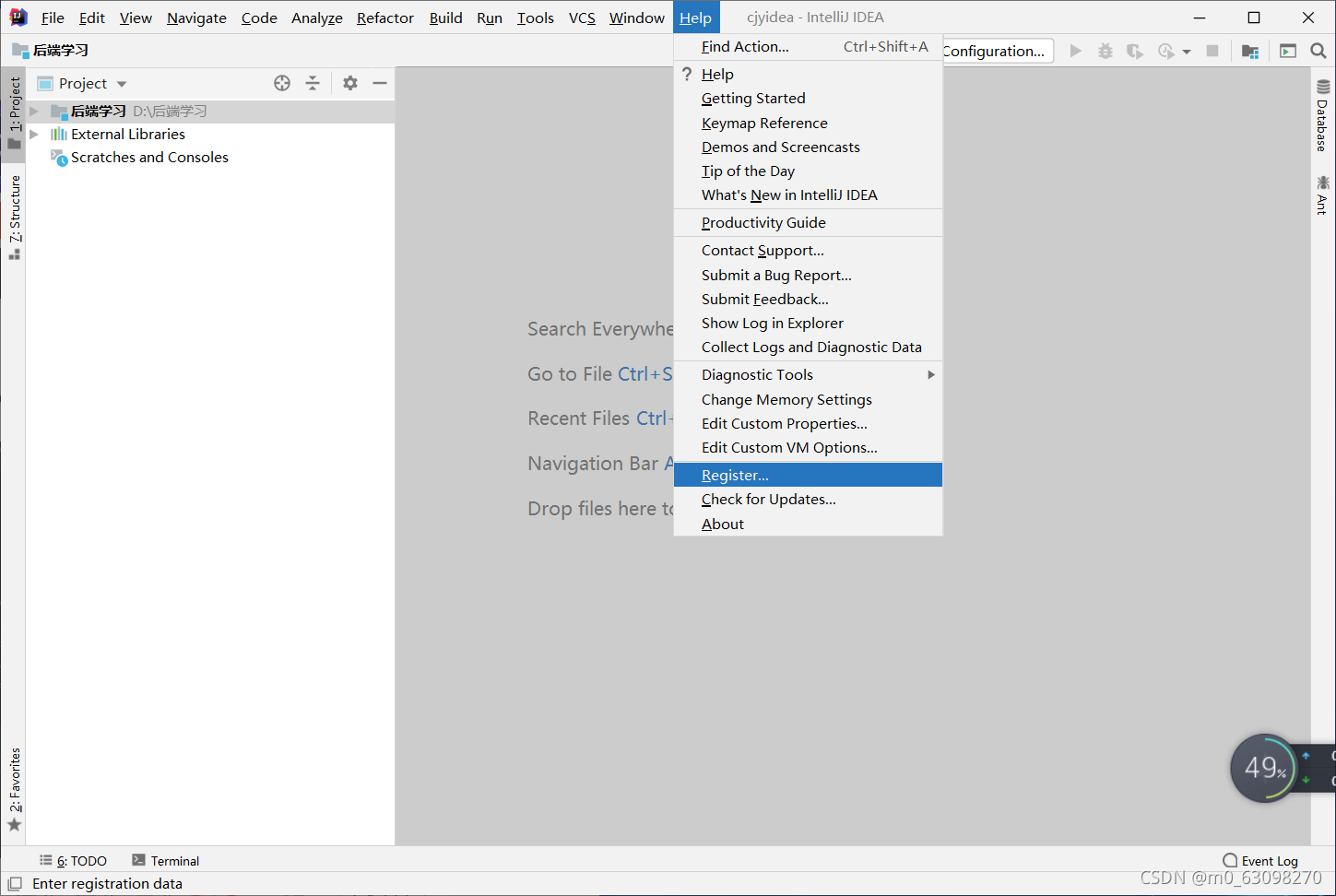1336x896 pixels.
Task: Select About from Help menu
Action: 808,524
